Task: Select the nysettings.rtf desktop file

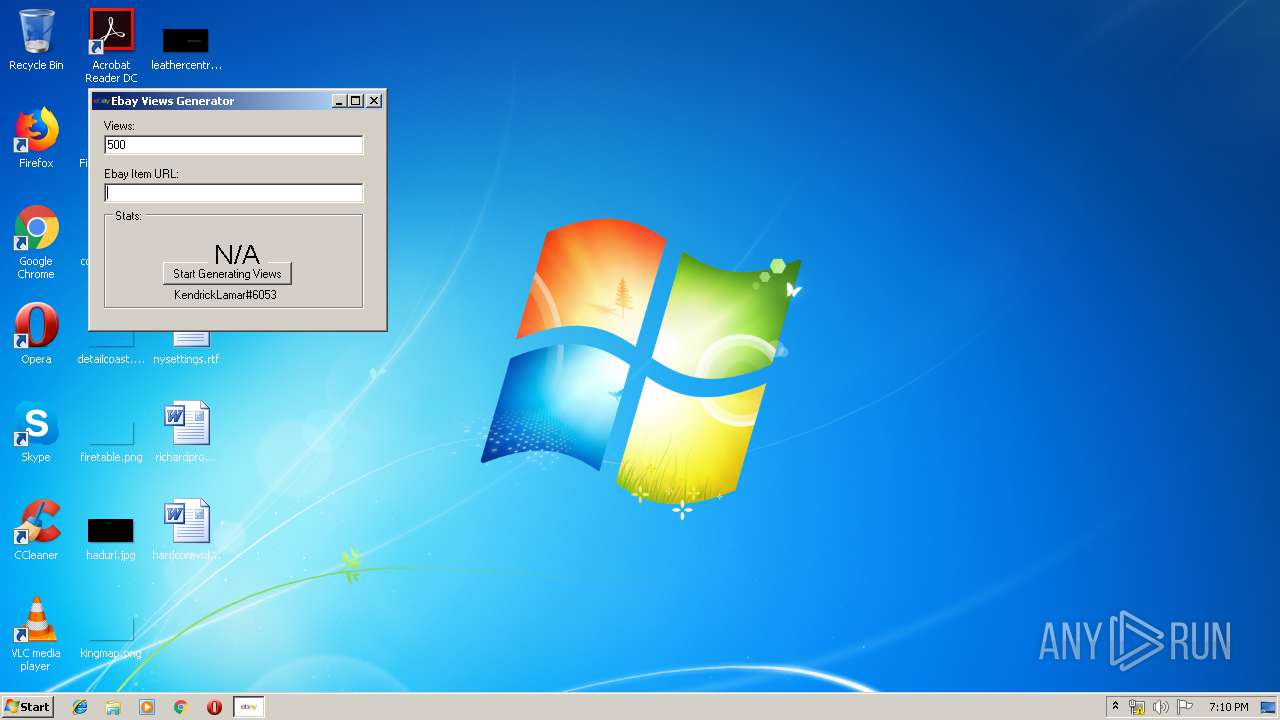Action: 186,348
